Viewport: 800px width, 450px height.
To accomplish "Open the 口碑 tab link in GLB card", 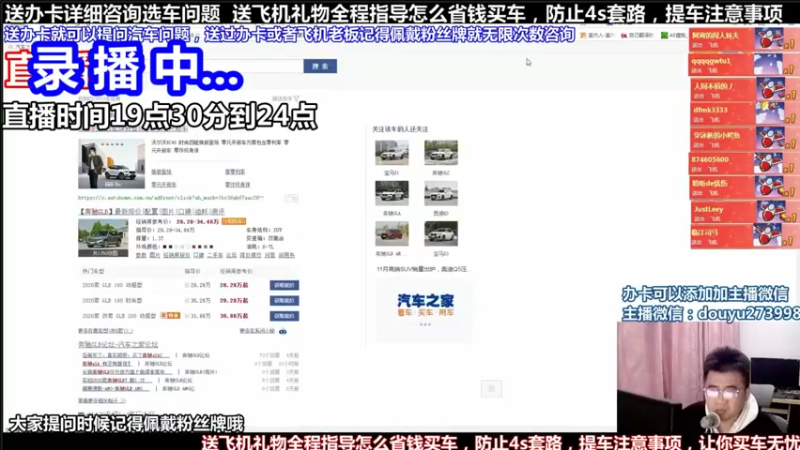I will [198, 255].
